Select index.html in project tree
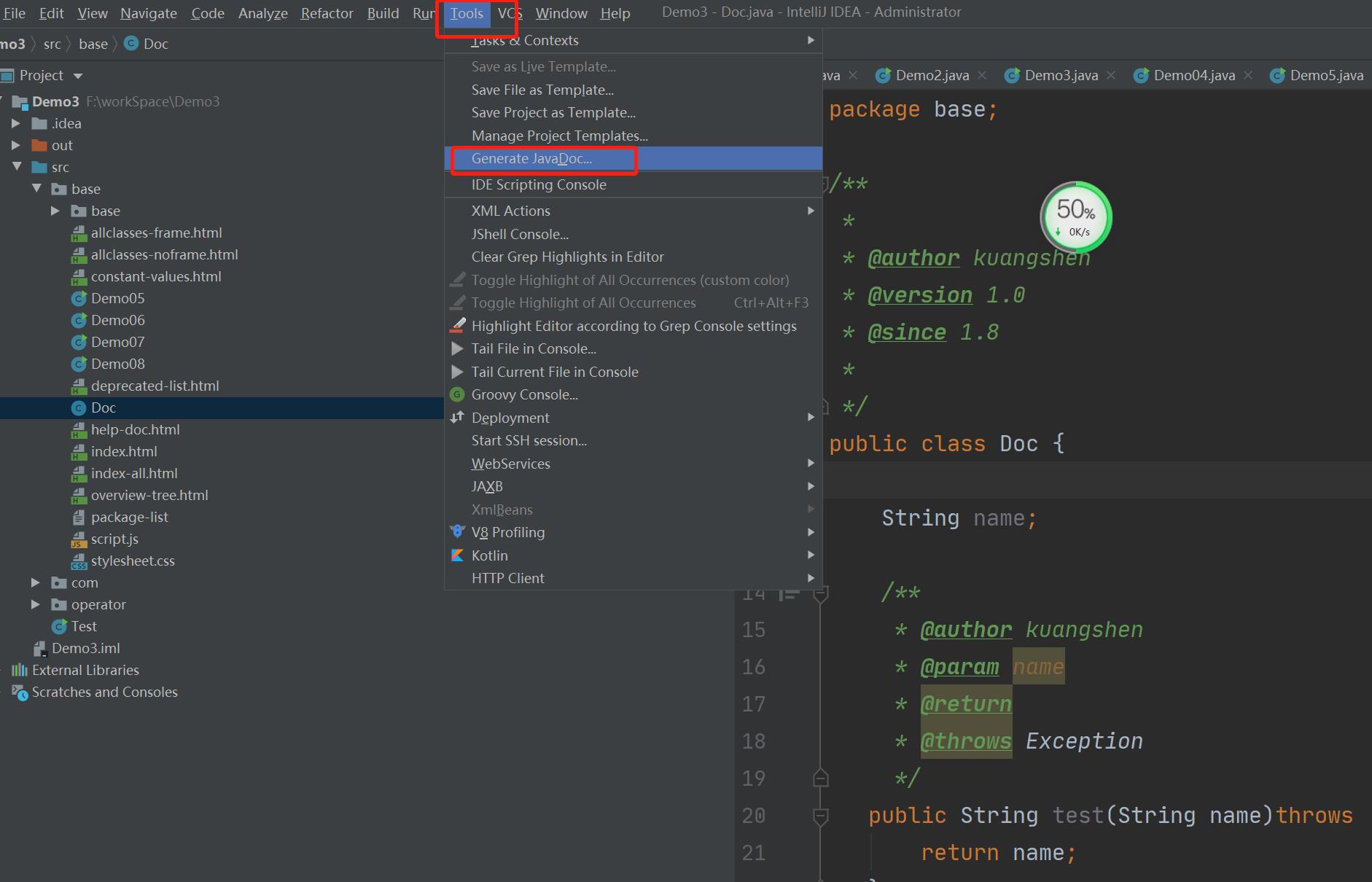 [x=124, y=451]
